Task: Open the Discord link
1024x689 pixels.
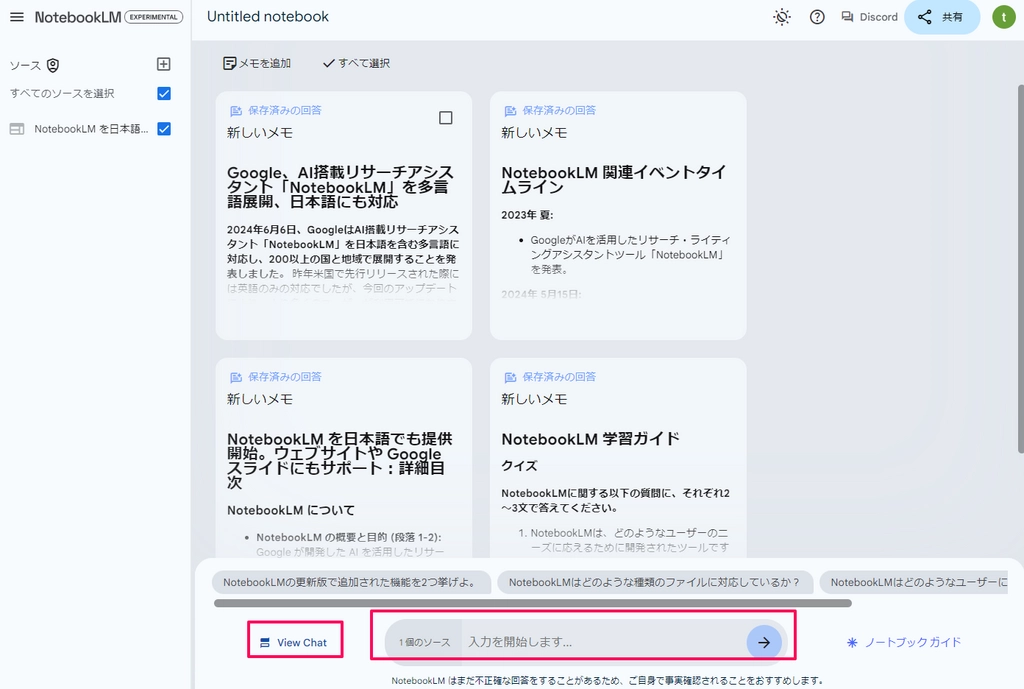Action: point(869,17)
